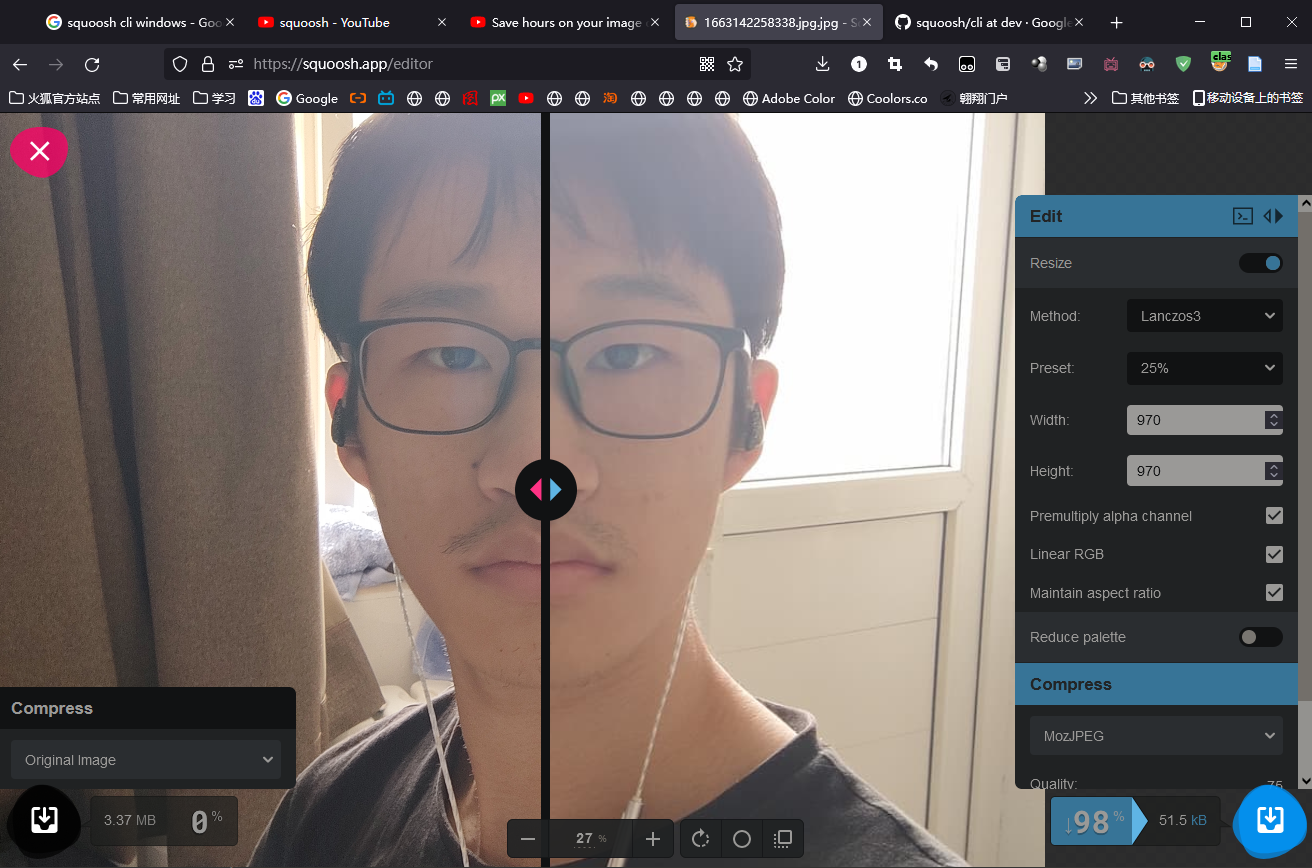This screenshot has width=1312, height=868.
Task: Click the shield tracking protection icon
Action: point(180,64)
